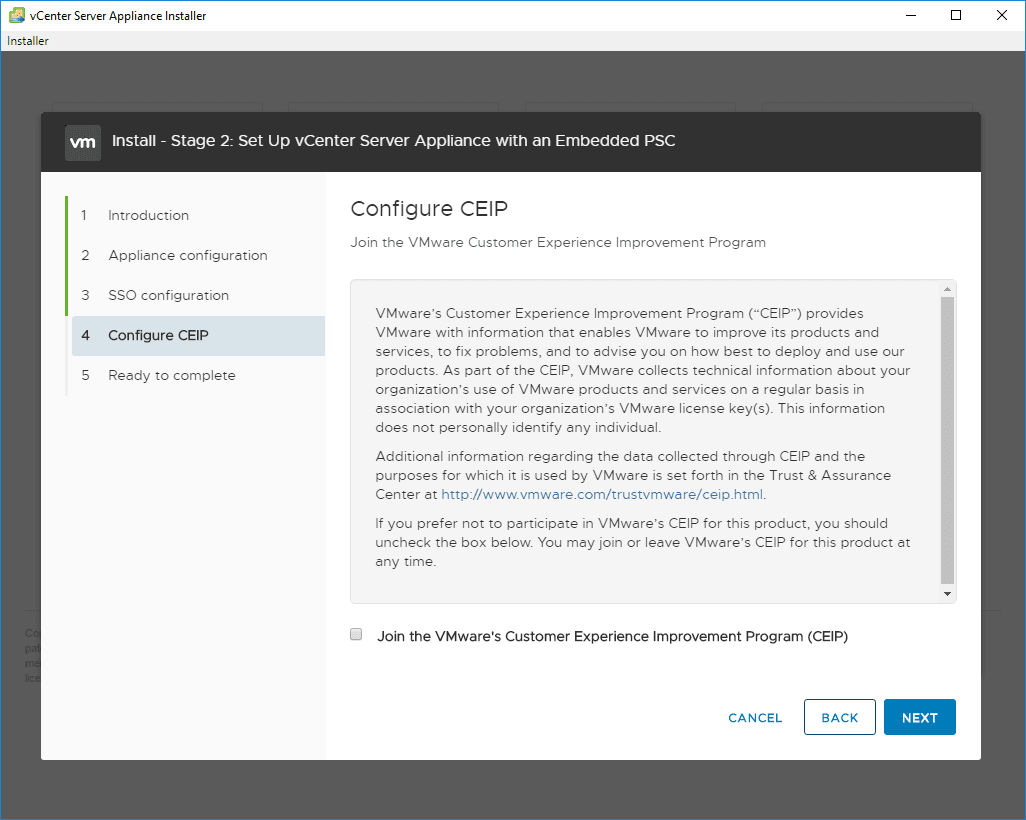Go to step 1 Introduction

148,215
